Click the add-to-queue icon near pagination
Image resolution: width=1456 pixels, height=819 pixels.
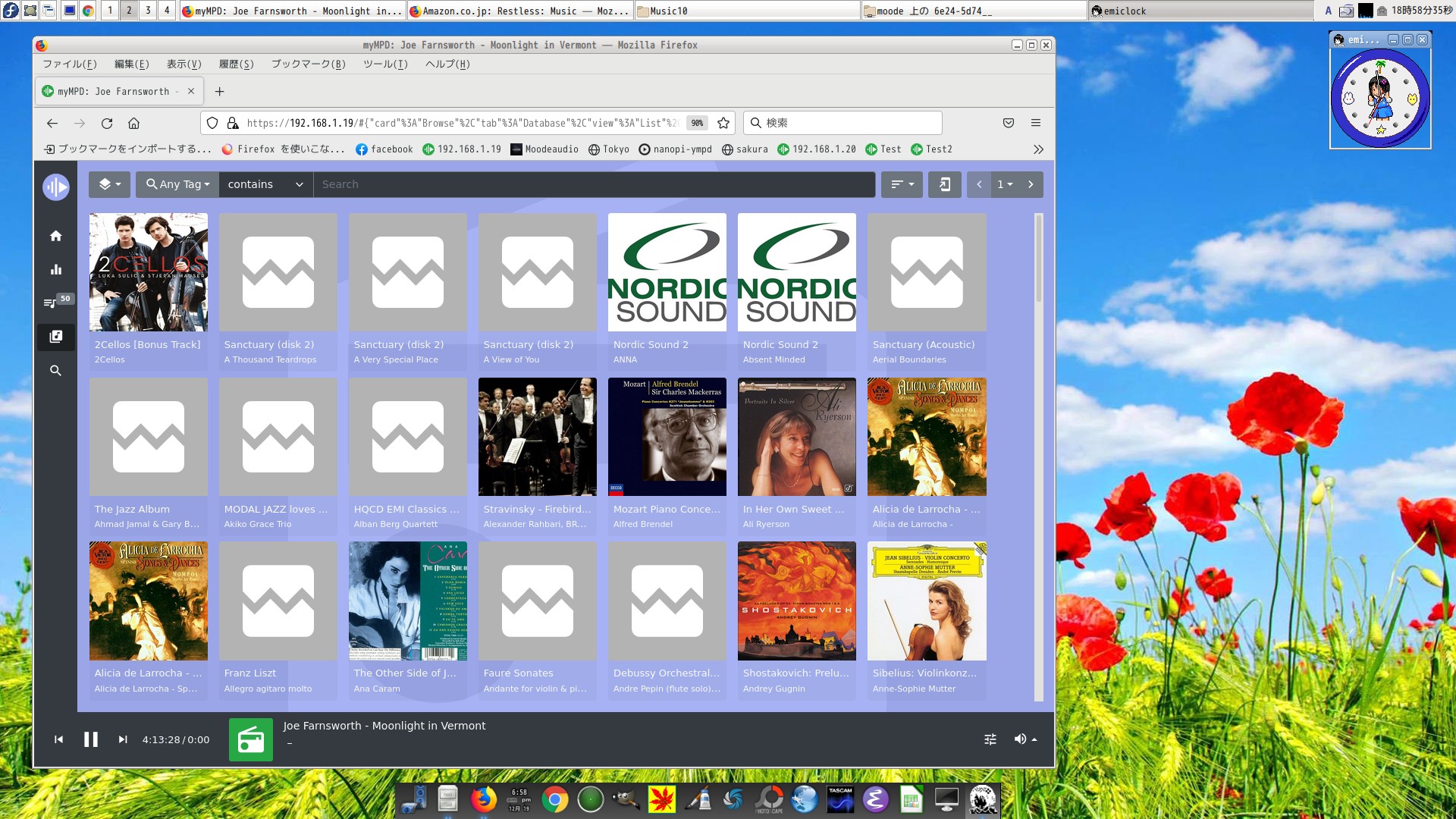click(x=945, y=184)
